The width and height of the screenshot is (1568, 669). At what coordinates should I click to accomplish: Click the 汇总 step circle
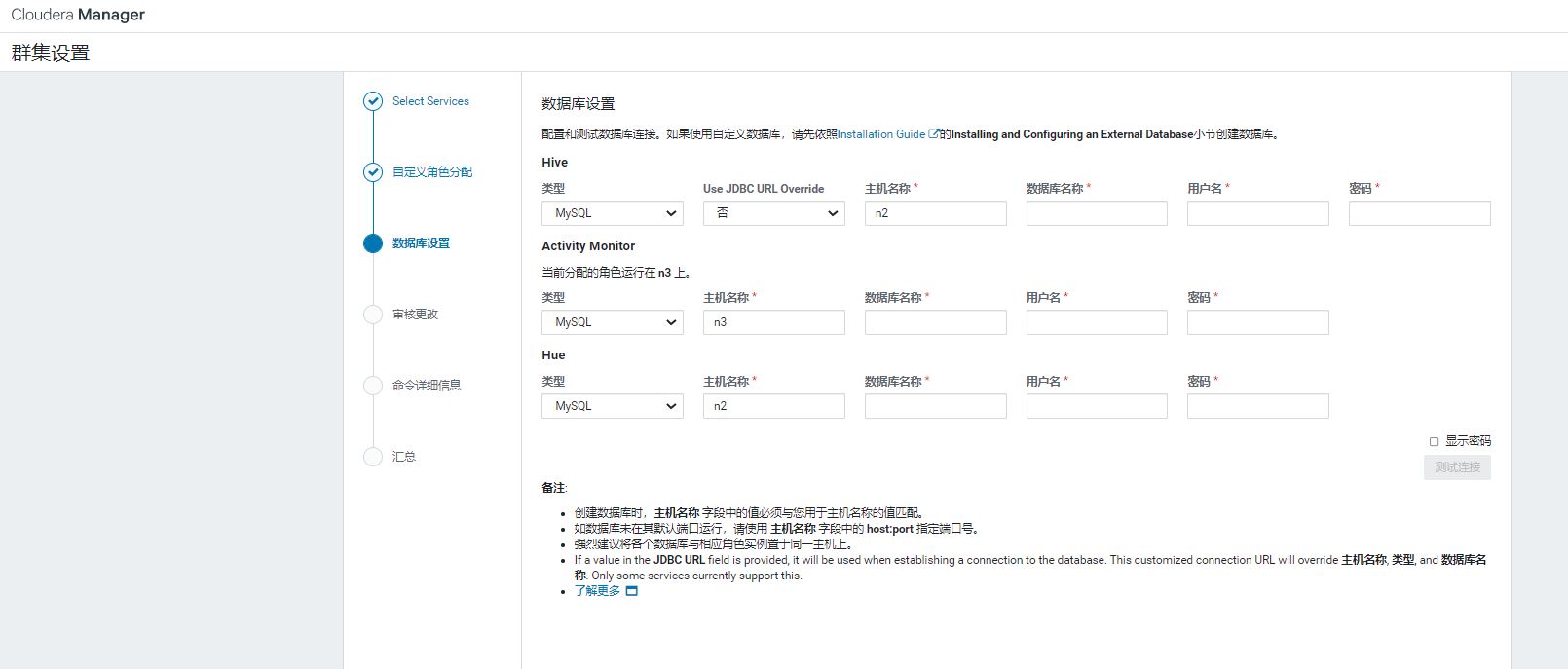pos(373,457)
